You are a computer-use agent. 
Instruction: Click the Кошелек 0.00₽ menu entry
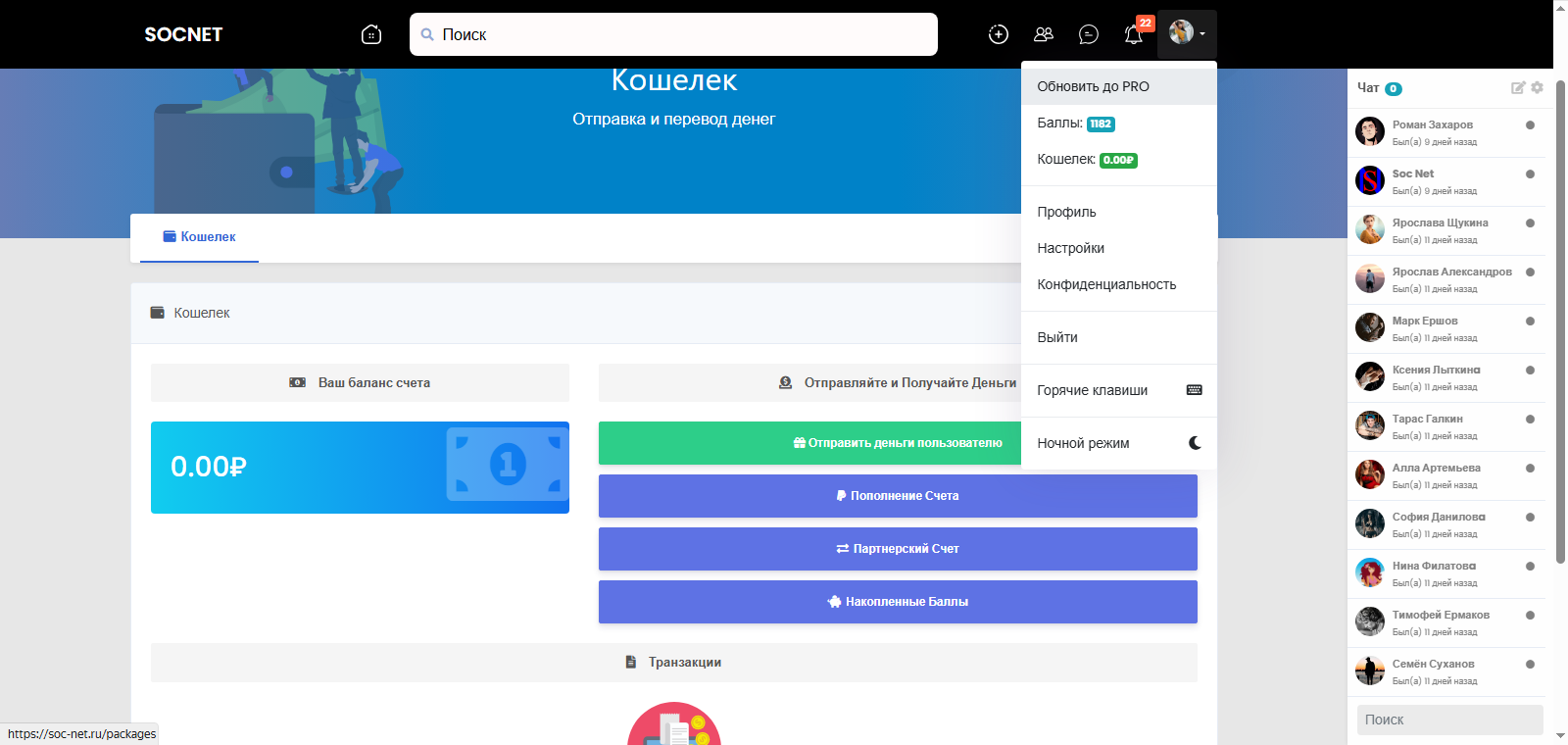tap(1119, 160)
